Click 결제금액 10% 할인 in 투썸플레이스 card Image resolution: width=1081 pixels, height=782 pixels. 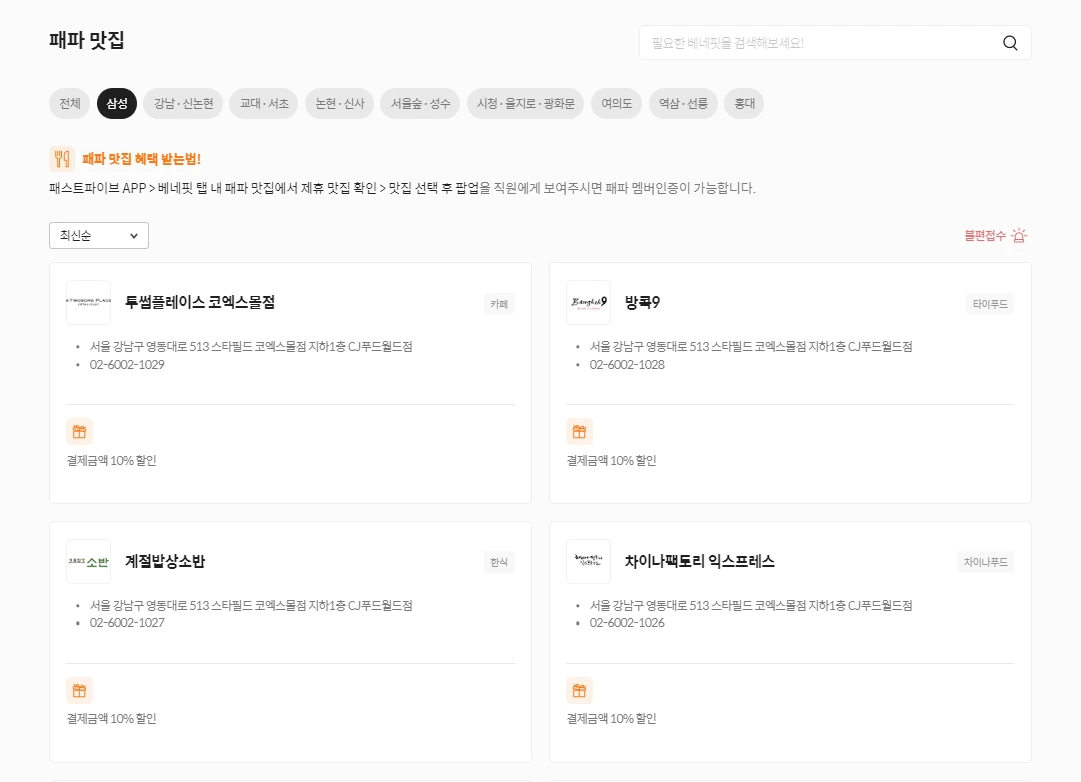[x=112, y=460]
